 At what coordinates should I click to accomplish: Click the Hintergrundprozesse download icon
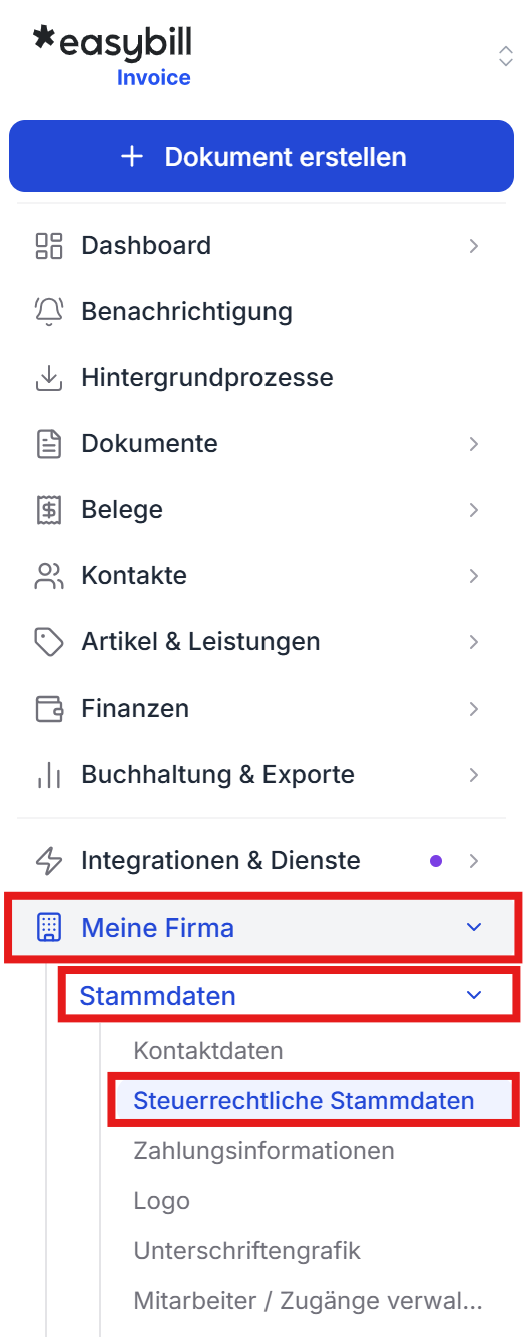pyautogui.click(x=48, y=378)
